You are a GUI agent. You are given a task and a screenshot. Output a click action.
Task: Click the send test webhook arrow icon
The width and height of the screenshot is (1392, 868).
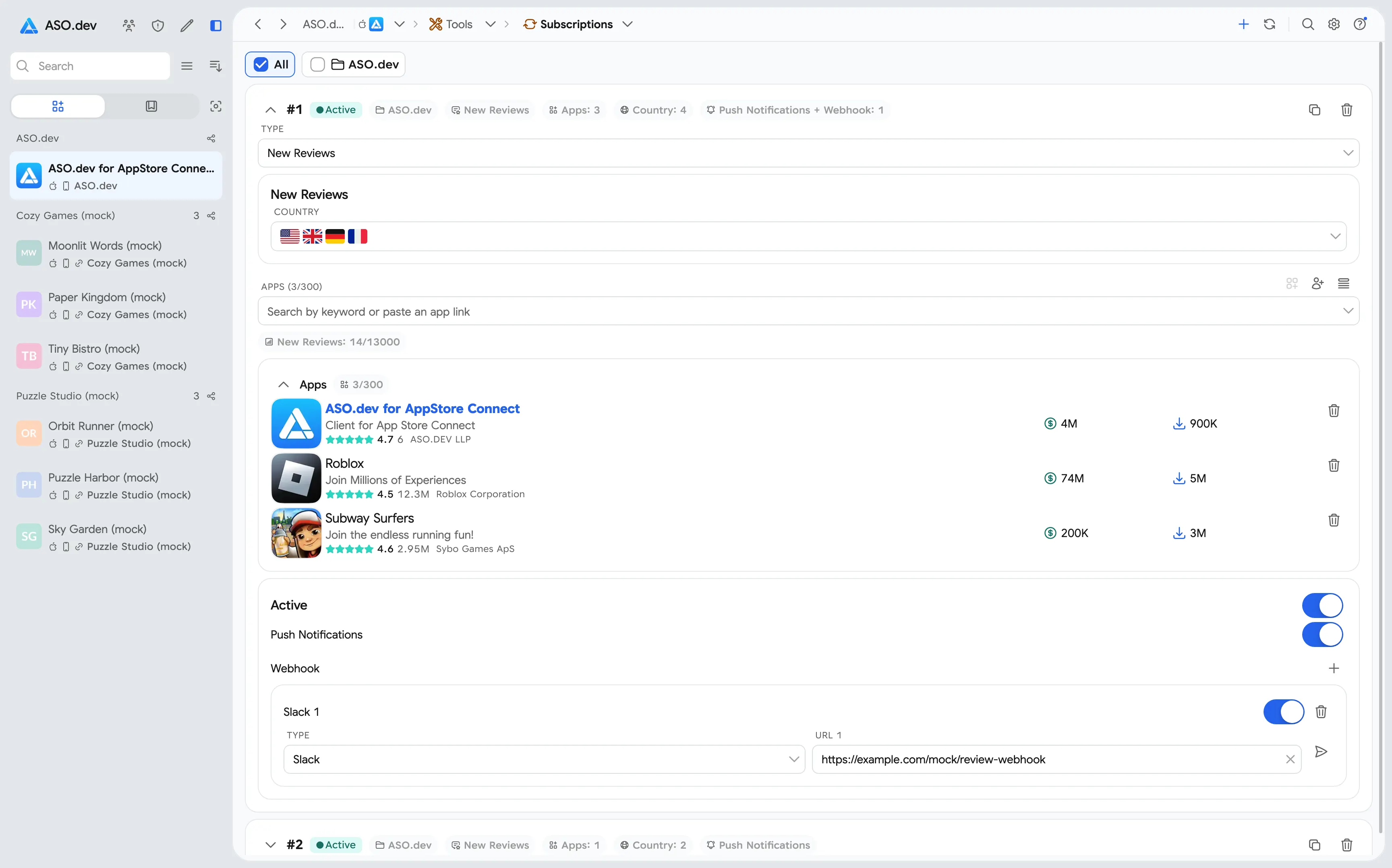pos(1321,752)
